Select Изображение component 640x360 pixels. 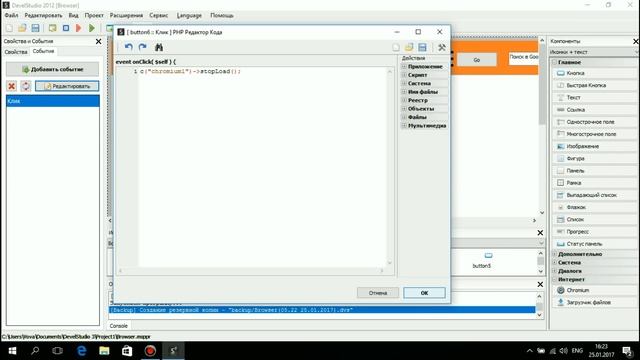tap(594, 146)
